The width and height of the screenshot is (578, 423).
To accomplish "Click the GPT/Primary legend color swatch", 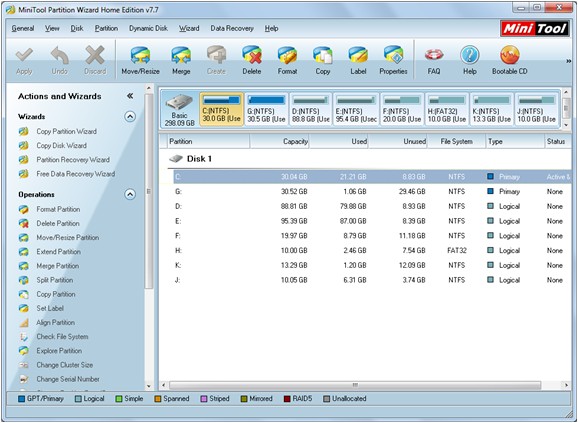I will point(21,399).
